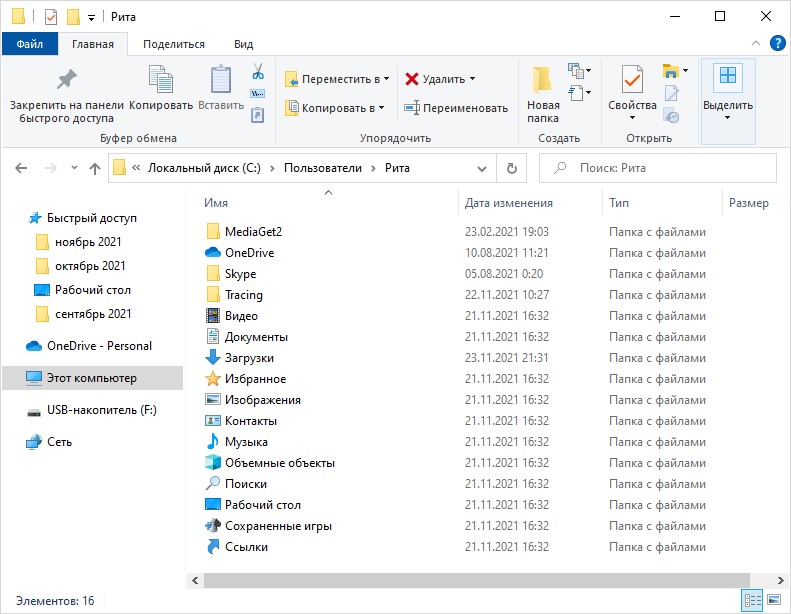Viewport: 791px width, 614px height.
Task: Click the 'Поиск: Рита' search field
Action: point(658,168)
